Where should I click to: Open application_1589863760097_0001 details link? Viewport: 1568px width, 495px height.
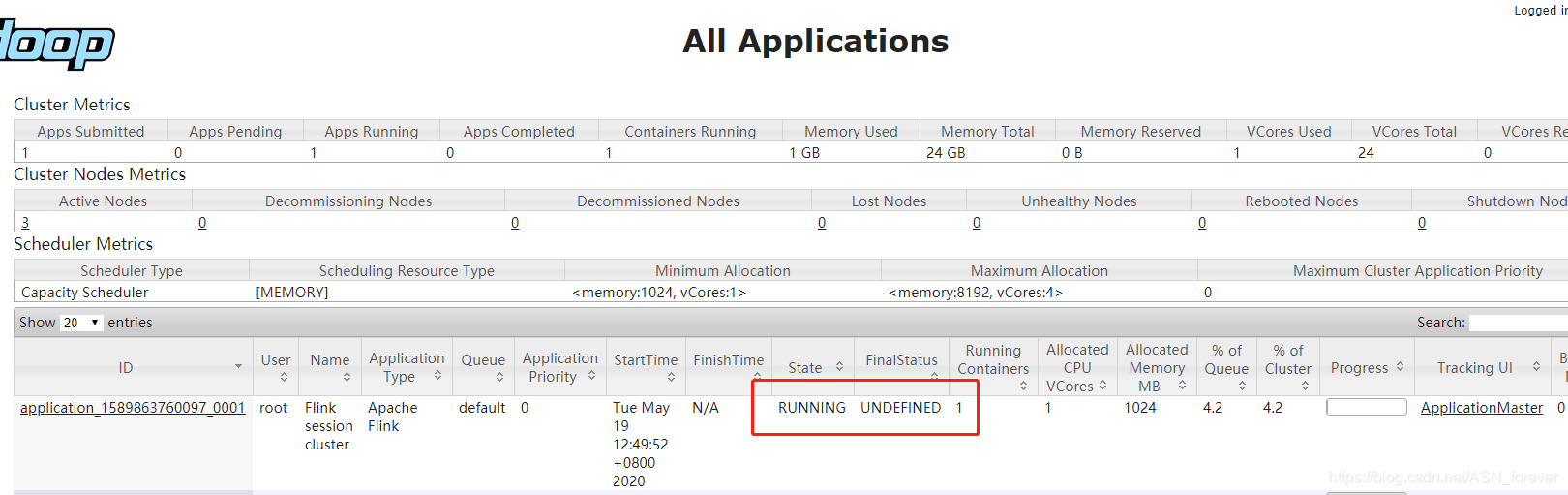[133, 408]
